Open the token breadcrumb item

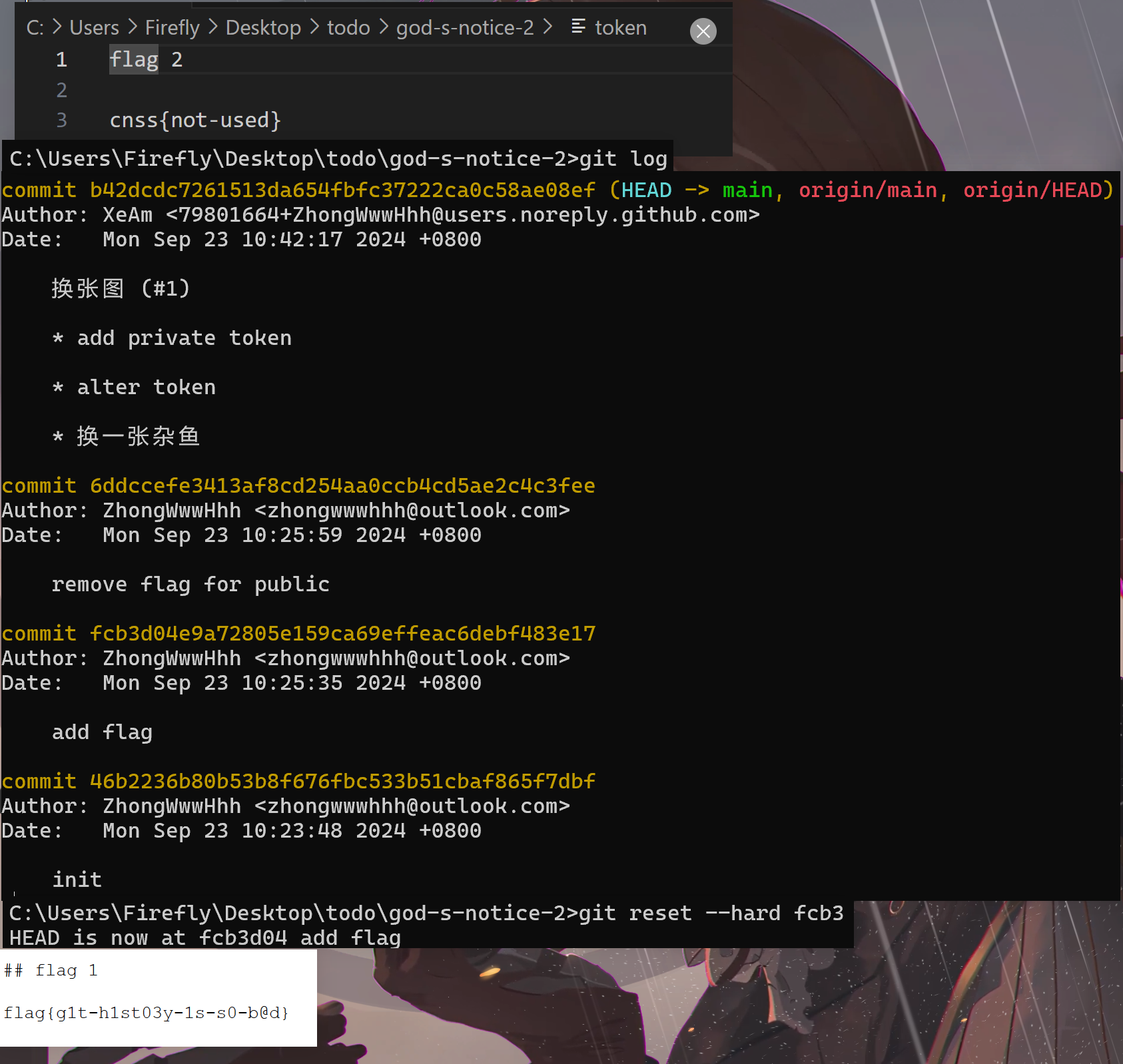click(x=620, y=28)
